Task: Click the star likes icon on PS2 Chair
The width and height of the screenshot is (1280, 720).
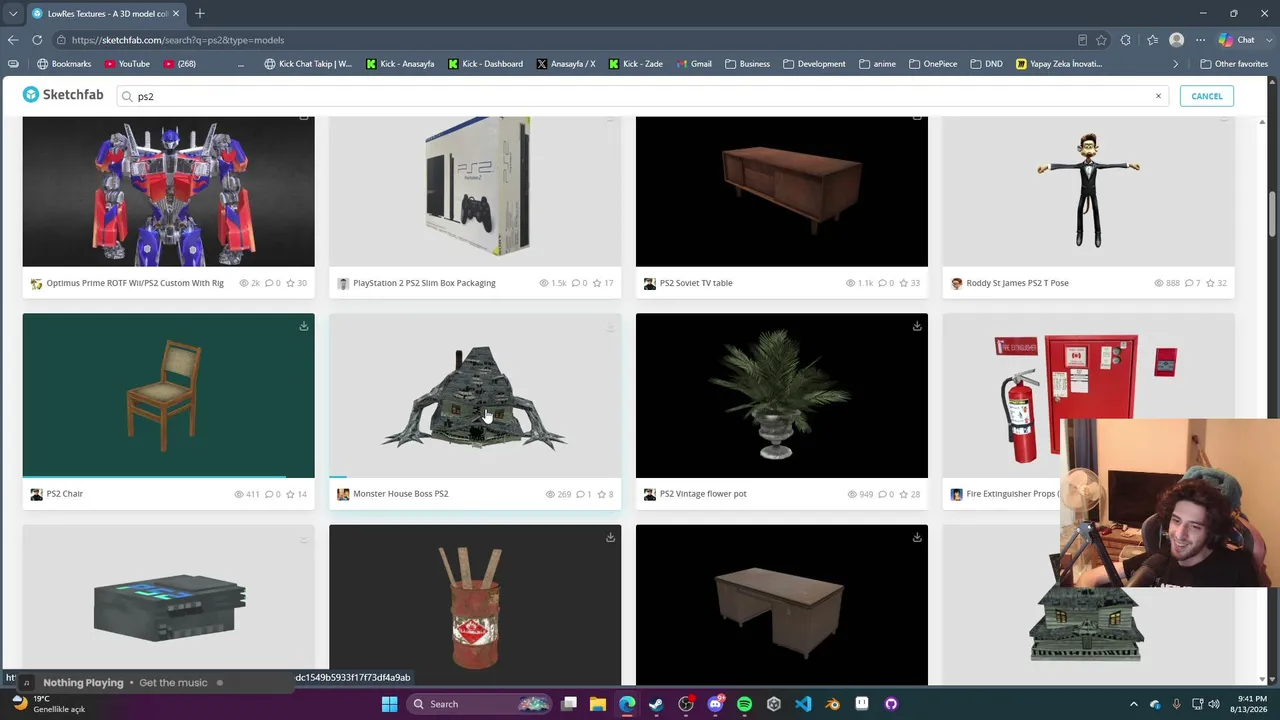Action: click(290, 494)
